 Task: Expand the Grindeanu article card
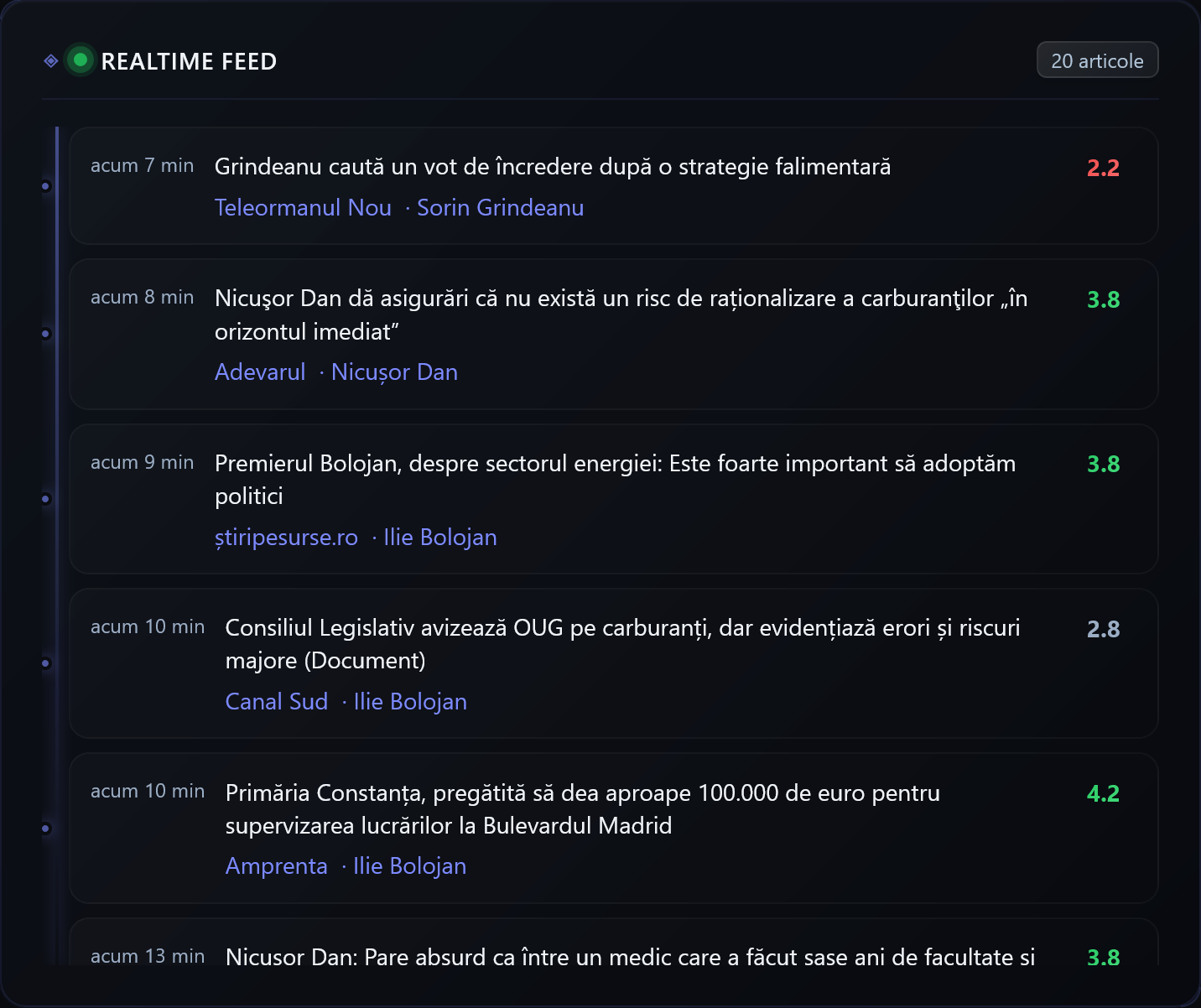[x=614, y=186]
